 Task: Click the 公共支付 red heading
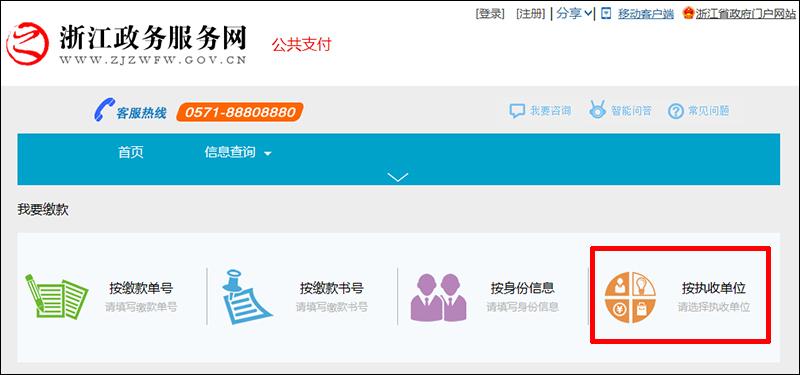click(302, 45)
